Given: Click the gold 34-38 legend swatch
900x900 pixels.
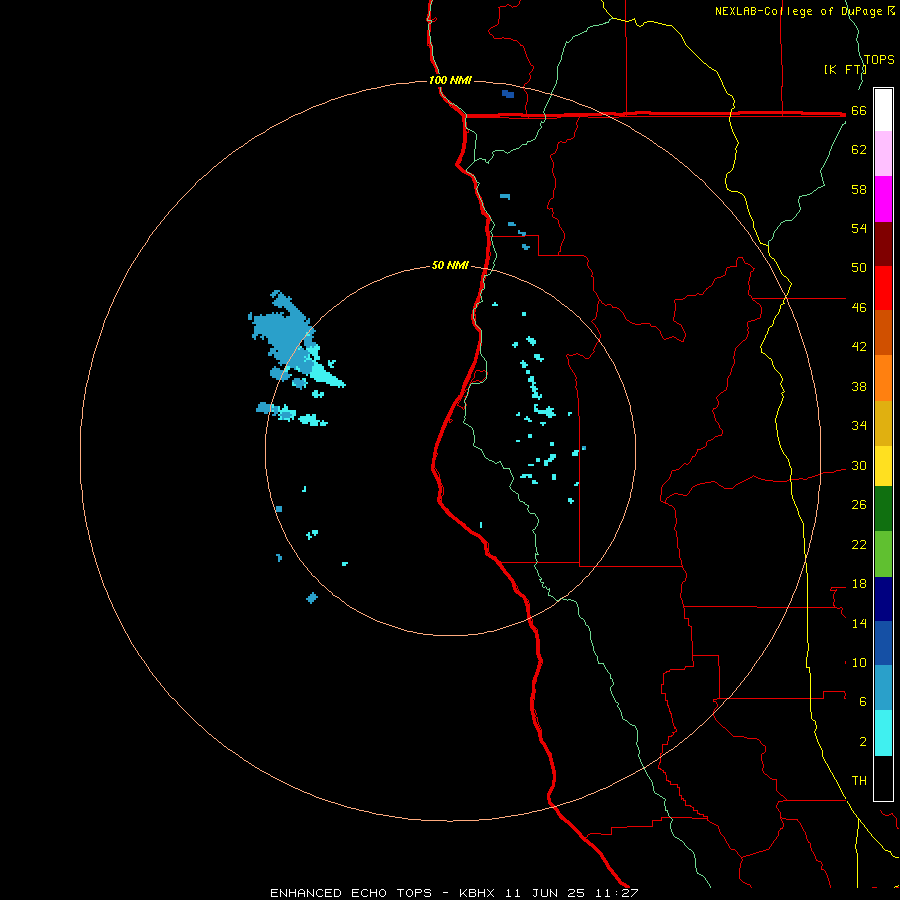Looking at the screenshot, I should 883,423.
